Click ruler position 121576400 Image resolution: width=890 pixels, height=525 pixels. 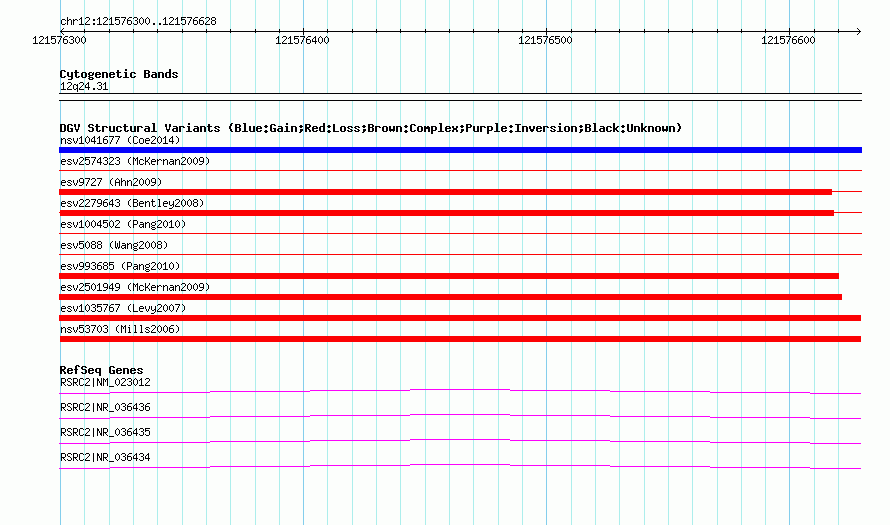point(302,40)
